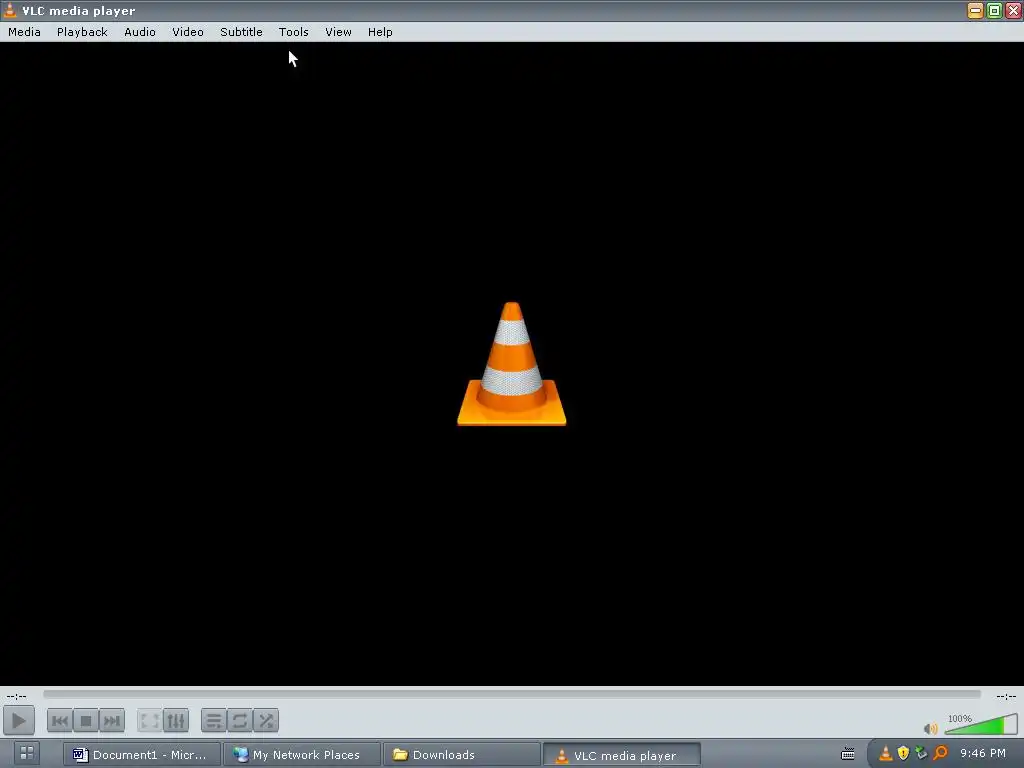Toggle the playlist view
The image size is (1024, 768).
coord(214,721)
